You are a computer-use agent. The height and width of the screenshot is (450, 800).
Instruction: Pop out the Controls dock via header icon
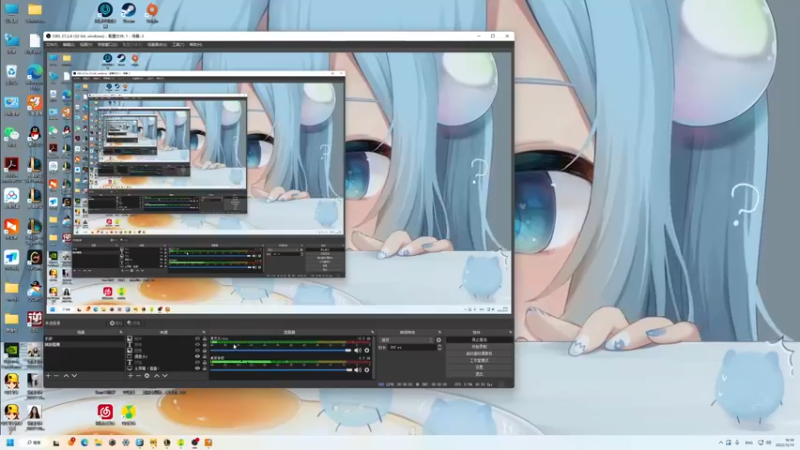pos(511,332)
